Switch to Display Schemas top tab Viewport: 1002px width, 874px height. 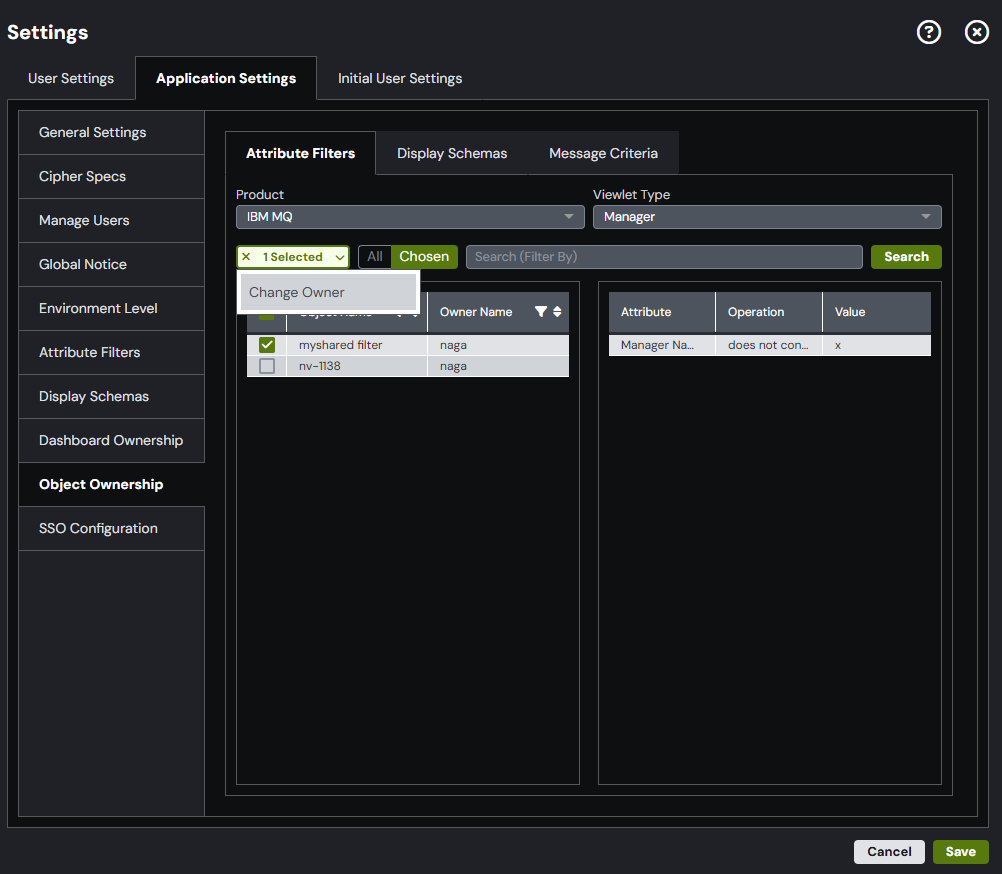[x=452, y=153]
